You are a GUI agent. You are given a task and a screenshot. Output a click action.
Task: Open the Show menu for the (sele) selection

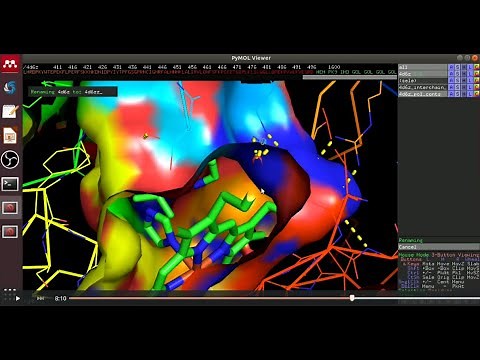[457, 80]
